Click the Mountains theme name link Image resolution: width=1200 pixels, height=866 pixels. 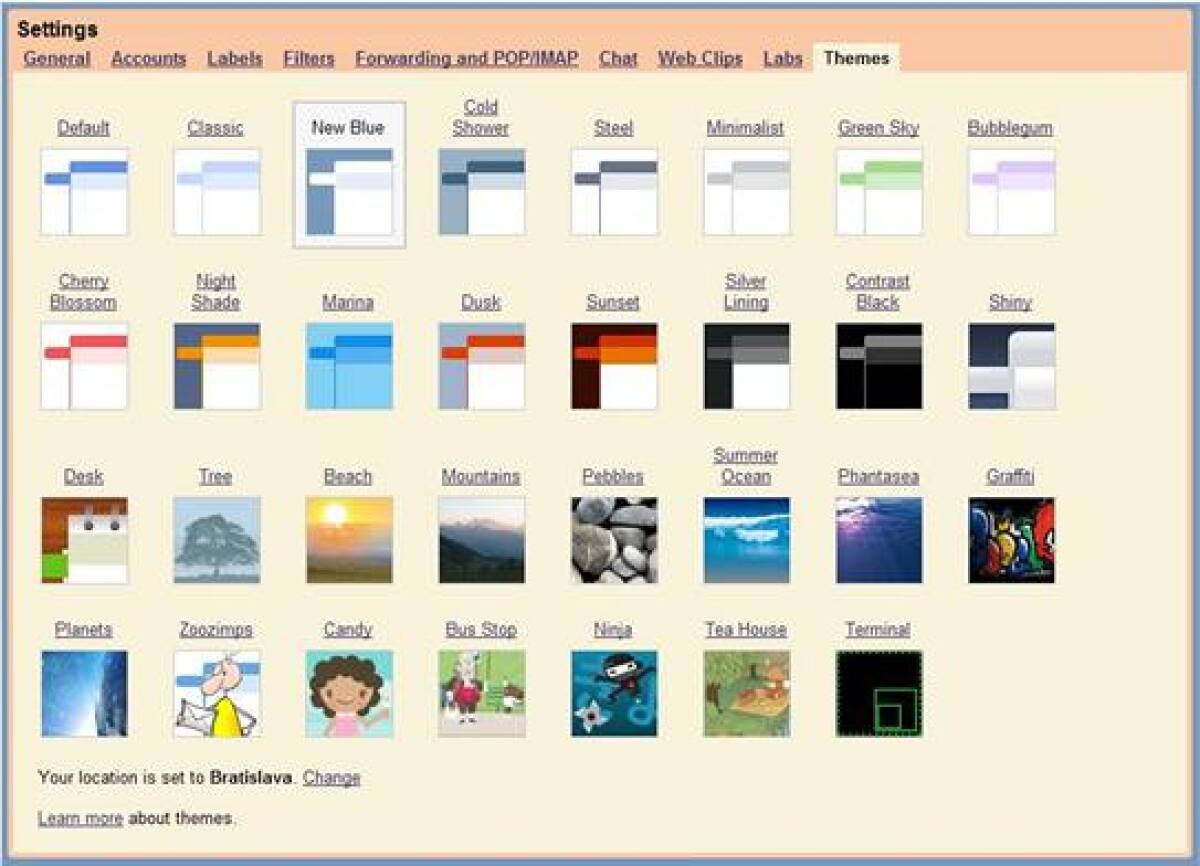coord(481,476)
